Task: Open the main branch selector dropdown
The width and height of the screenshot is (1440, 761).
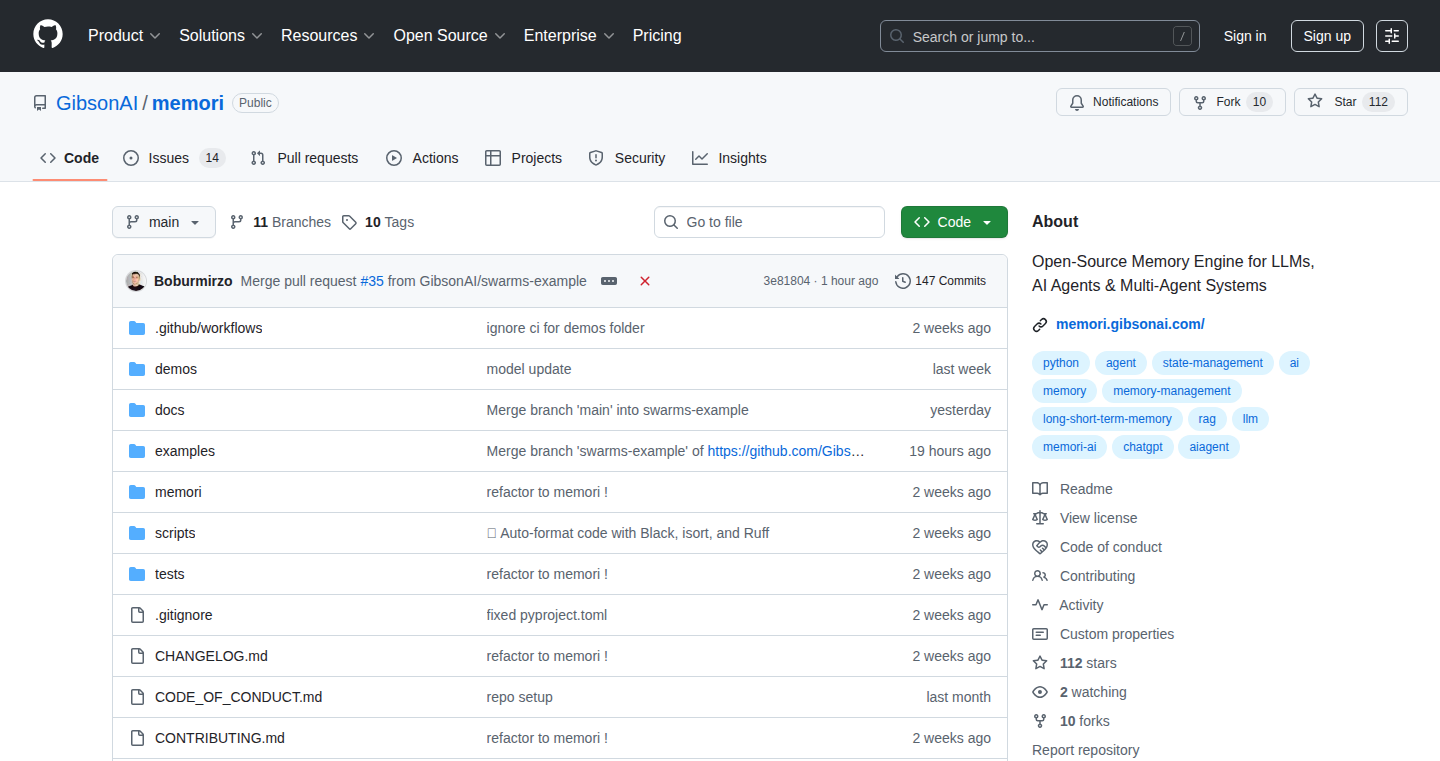Action: click(x=164, y=222)
